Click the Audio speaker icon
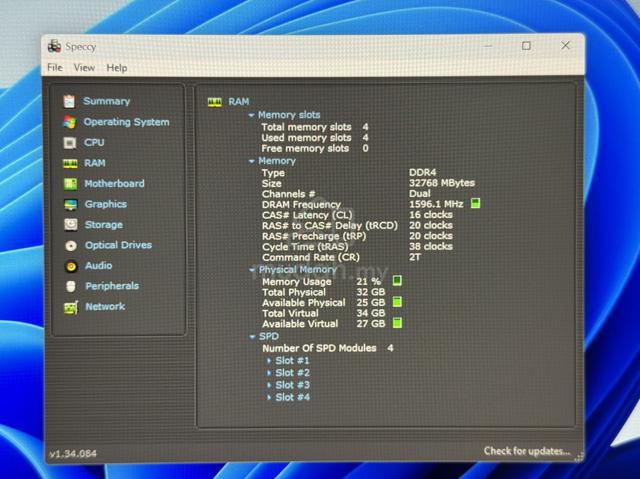 pos(71,266)
